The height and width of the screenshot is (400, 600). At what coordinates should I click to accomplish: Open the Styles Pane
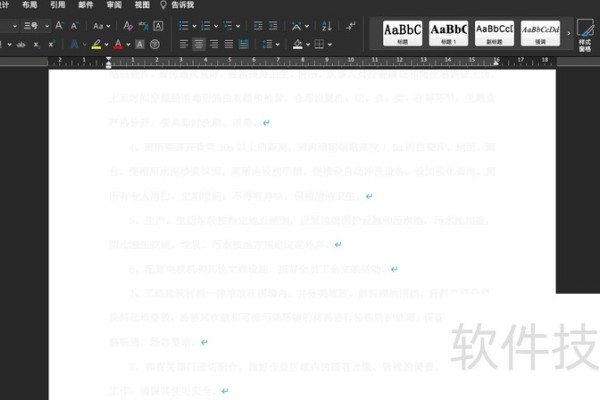[x=585, y=35]
